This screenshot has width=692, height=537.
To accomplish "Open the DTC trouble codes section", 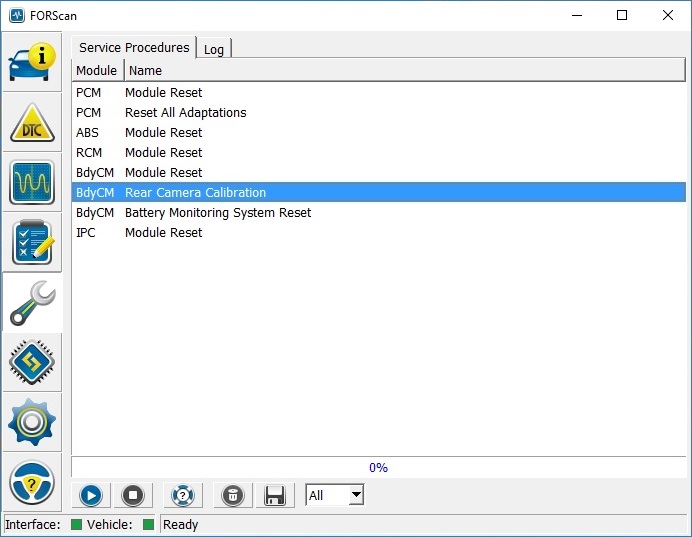I will click(32, 122).
